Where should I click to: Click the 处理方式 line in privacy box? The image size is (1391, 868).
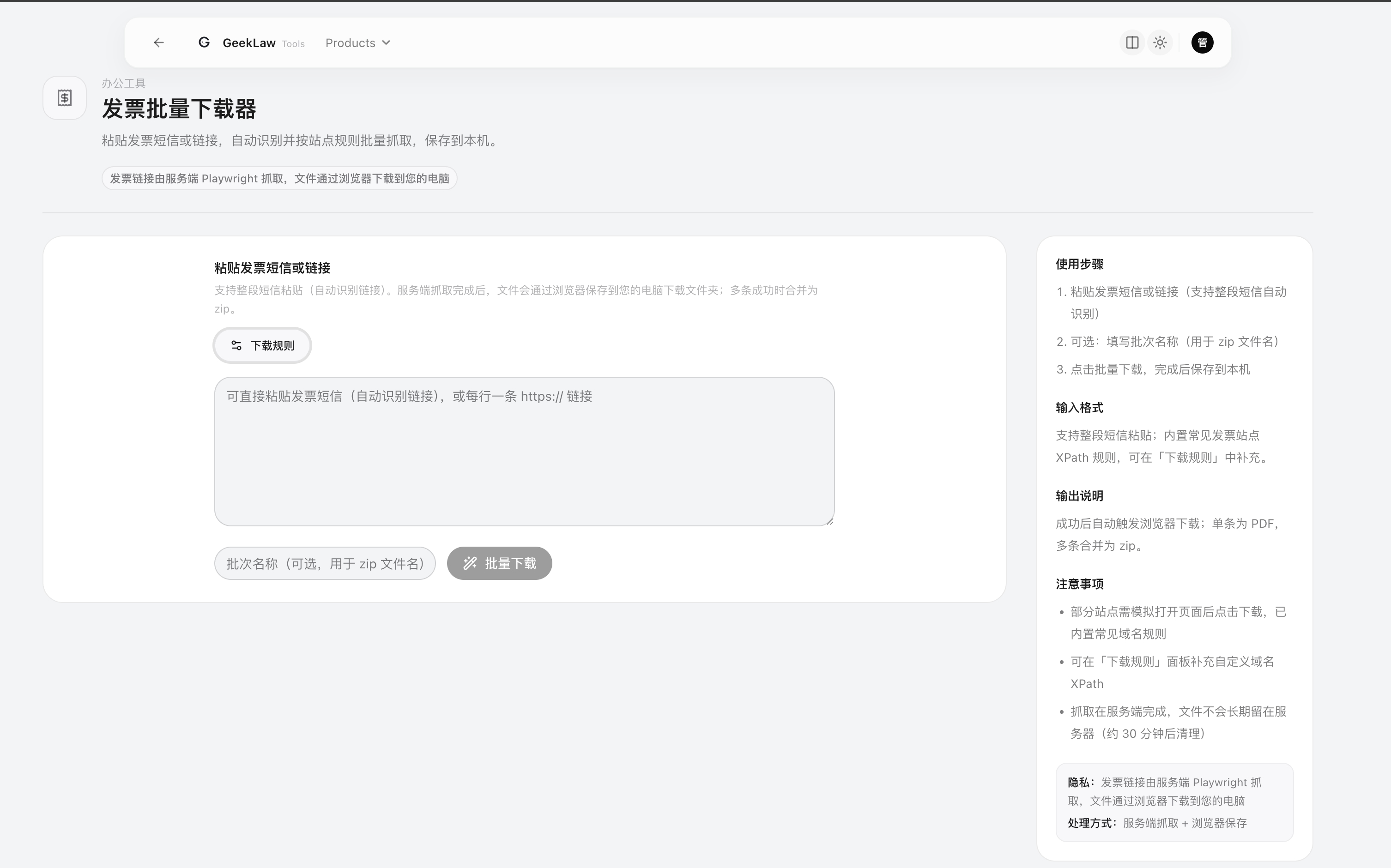tap(1157, 823)
